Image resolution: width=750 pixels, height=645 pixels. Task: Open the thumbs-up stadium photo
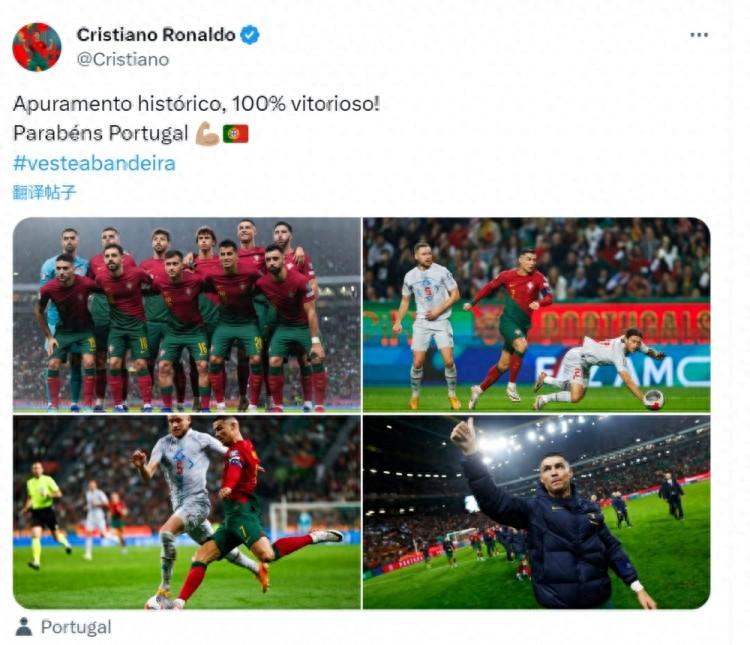tap(537, 512)
